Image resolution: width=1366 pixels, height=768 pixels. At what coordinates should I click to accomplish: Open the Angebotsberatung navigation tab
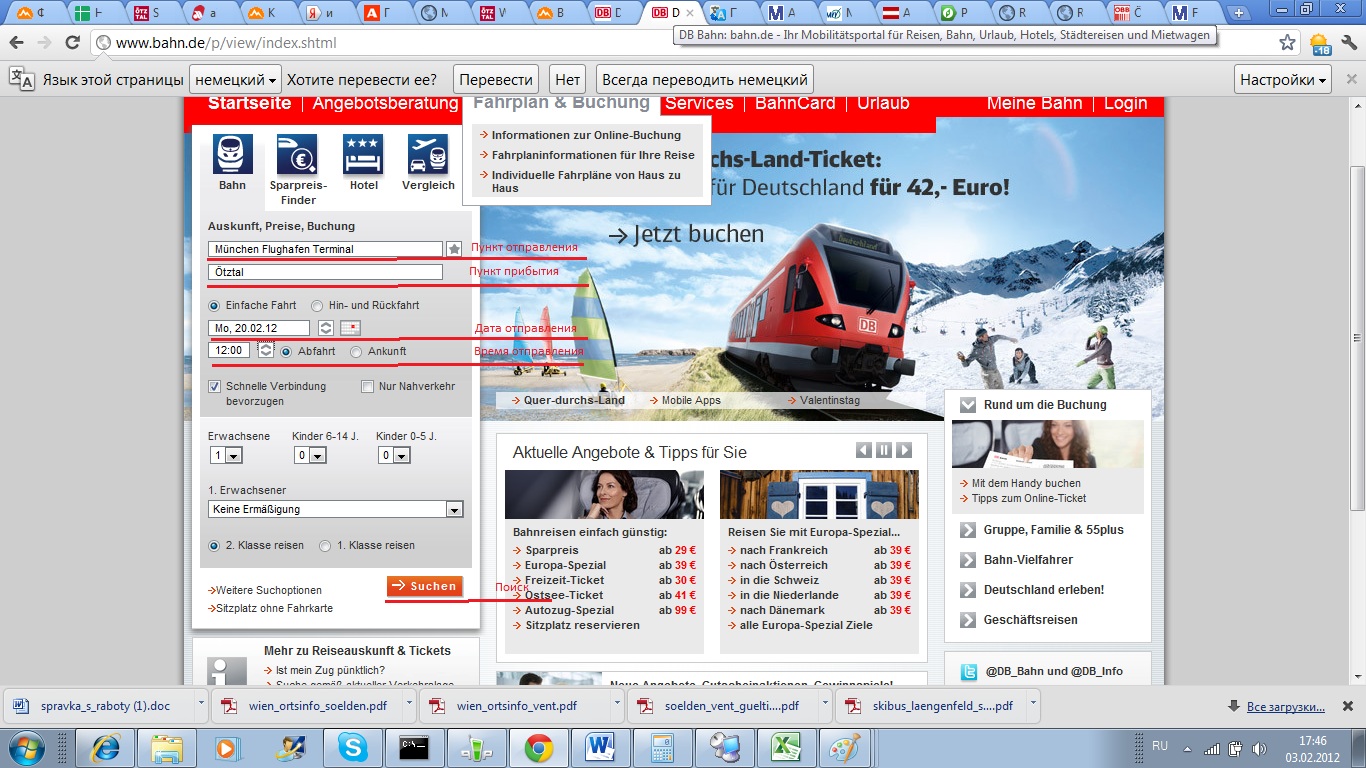coord(385,103)
